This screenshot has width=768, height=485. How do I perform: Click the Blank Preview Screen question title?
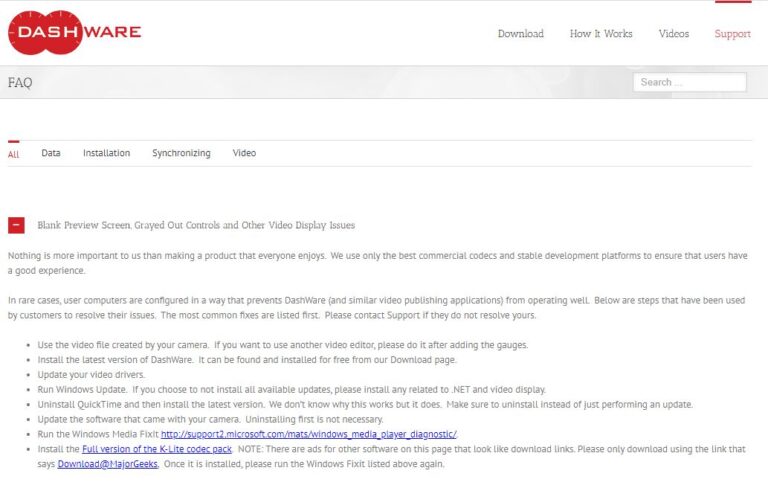tap(196, 225)
